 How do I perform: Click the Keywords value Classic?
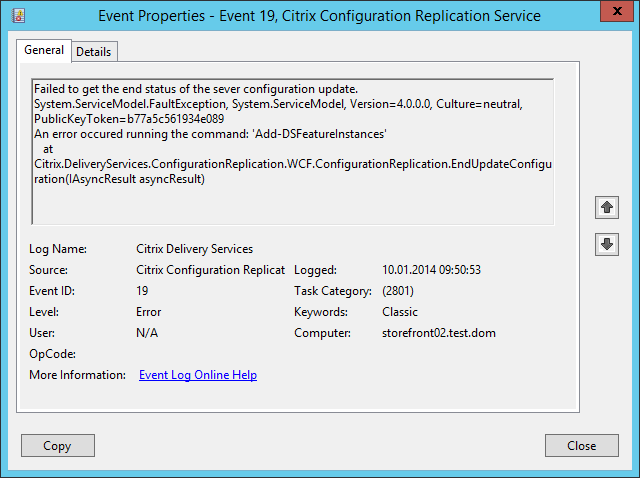point(400,312)
